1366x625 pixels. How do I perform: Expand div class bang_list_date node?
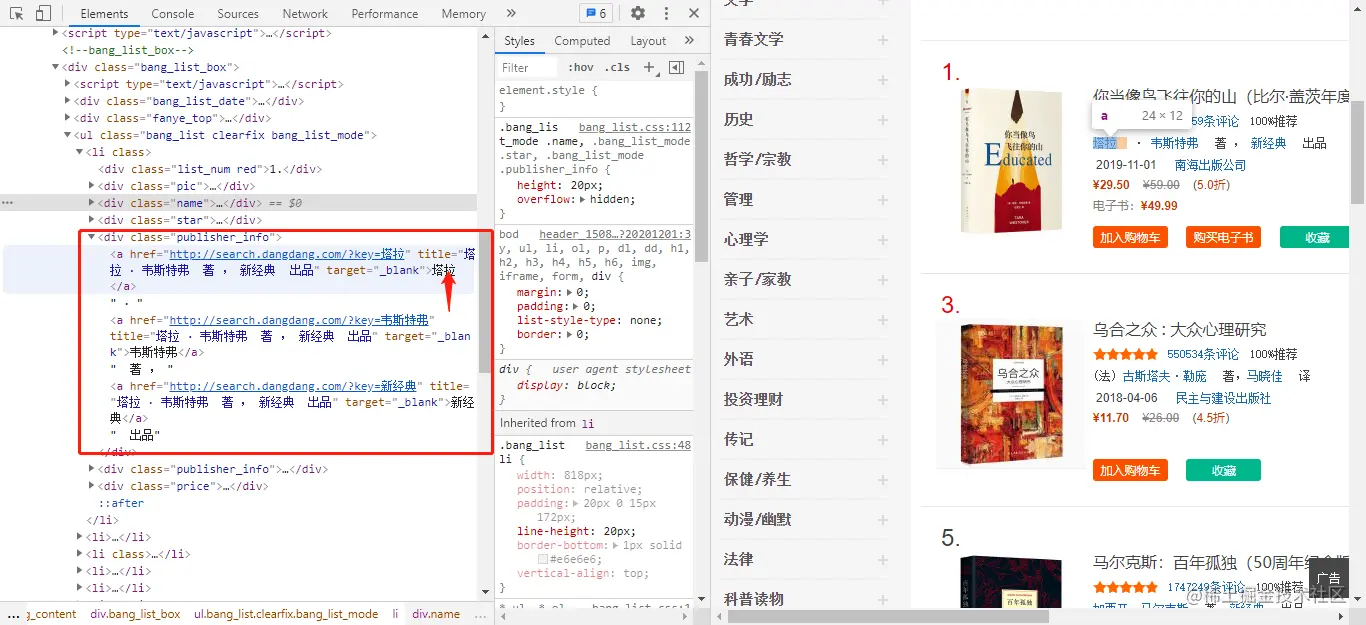coord(68,101)
